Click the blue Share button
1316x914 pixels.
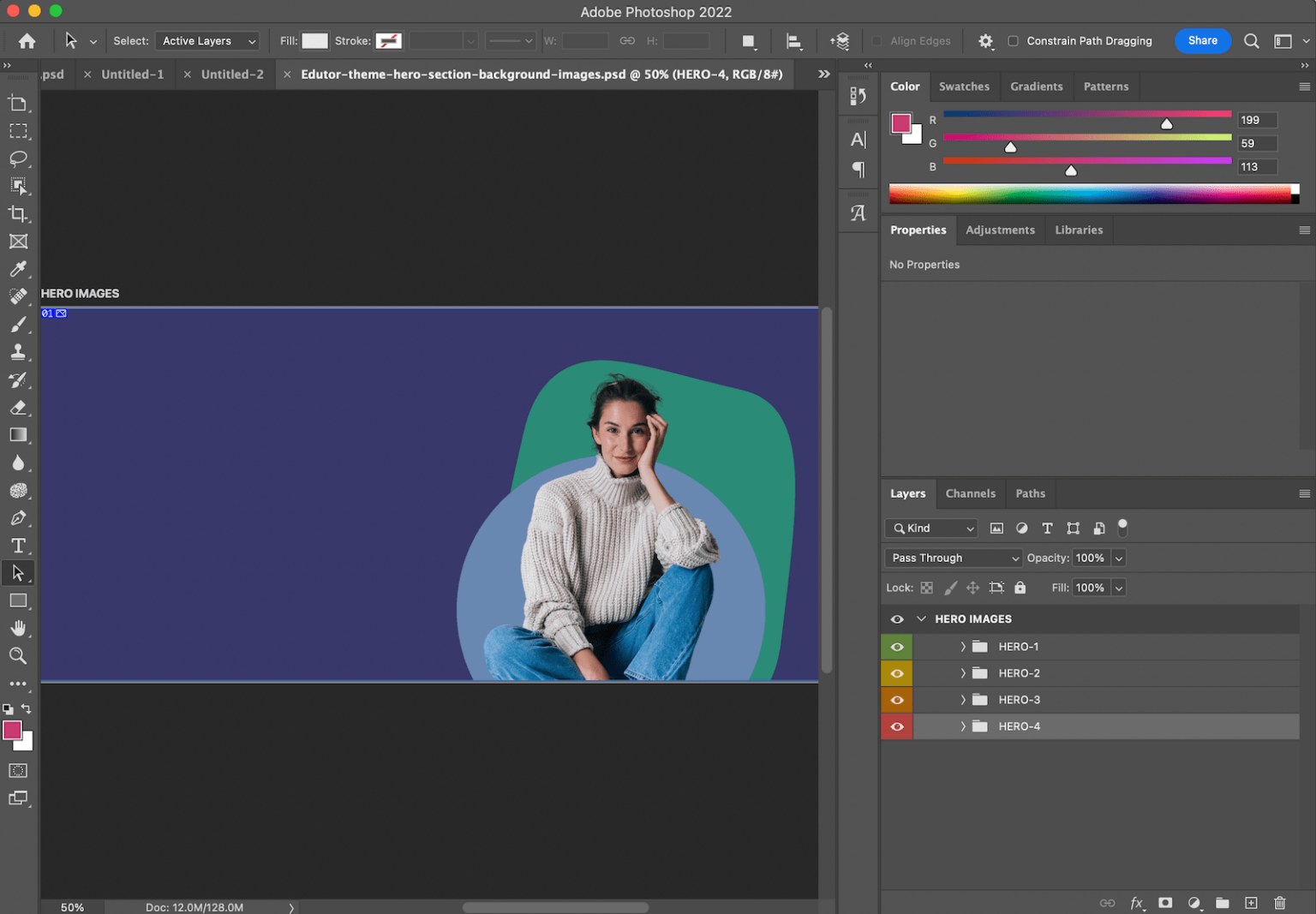point(1202,41)
